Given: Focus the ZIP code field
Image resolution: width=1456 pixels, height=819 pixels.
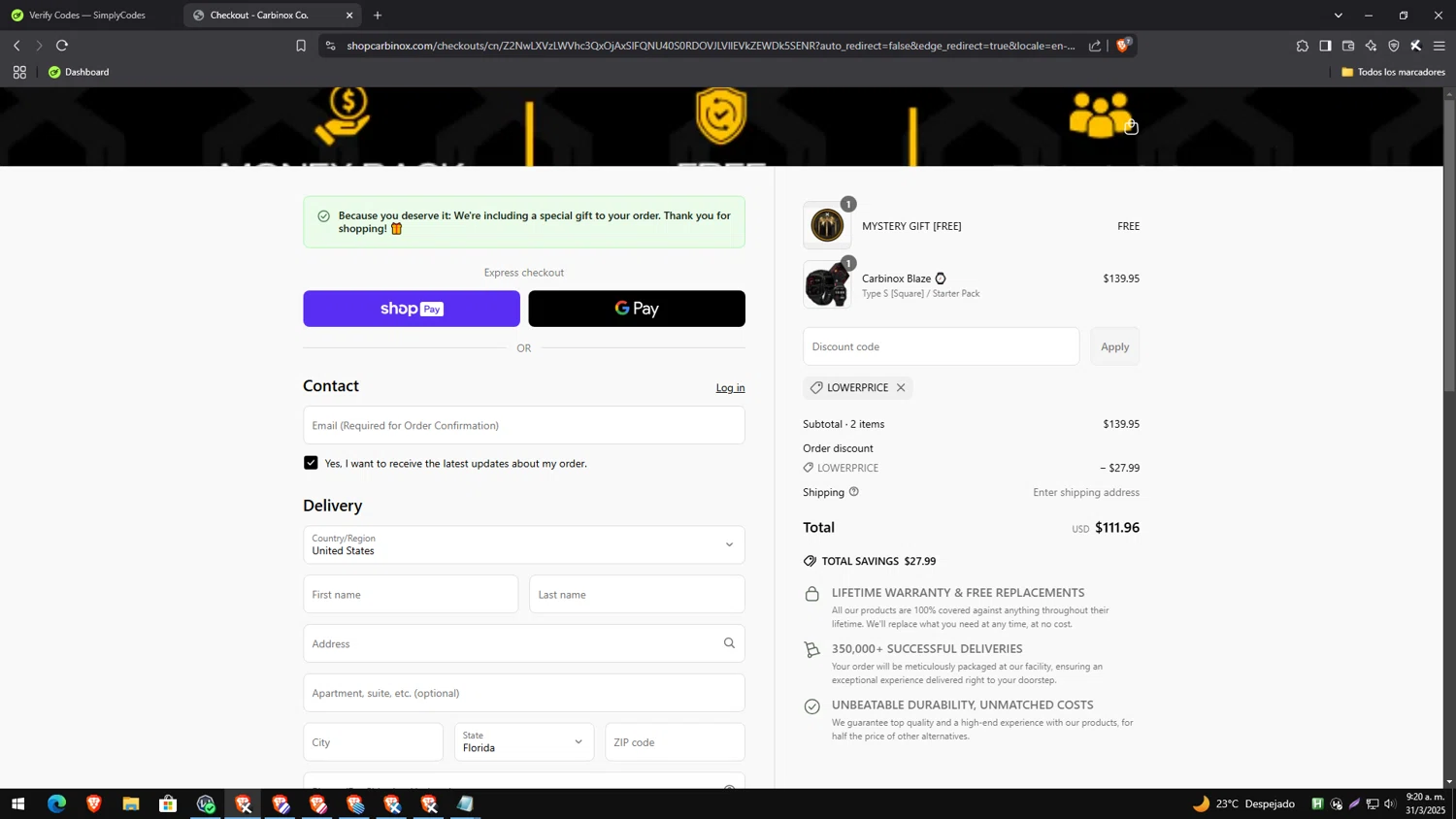Looking at the screenshot, I should tap(675, 742).
